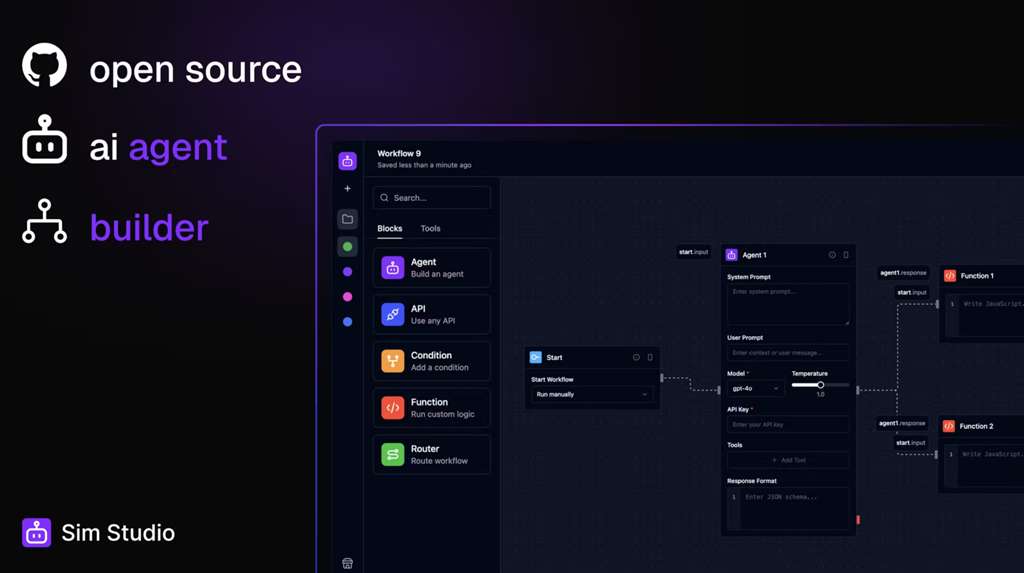
Task: Click the rectangle icon on Agent 1 header
Action: point(846,255)
